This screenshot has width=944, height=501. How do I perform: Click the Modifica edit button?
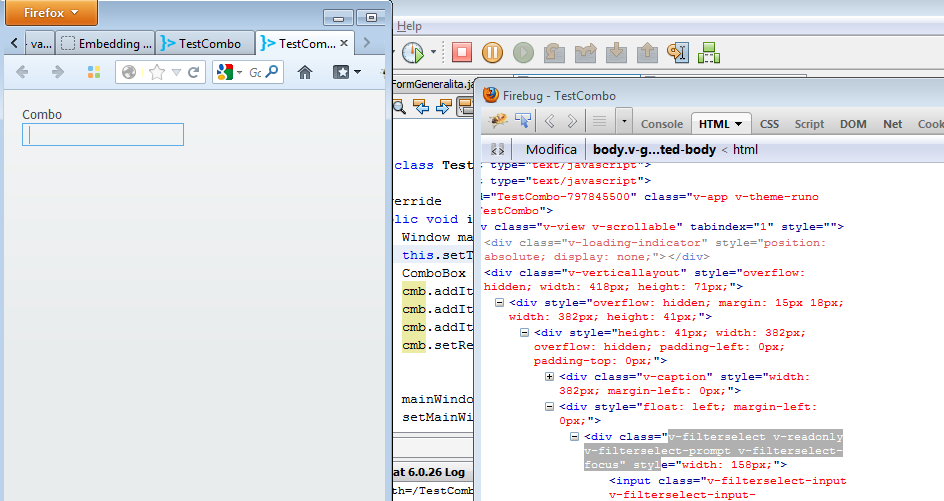(550, 149)
